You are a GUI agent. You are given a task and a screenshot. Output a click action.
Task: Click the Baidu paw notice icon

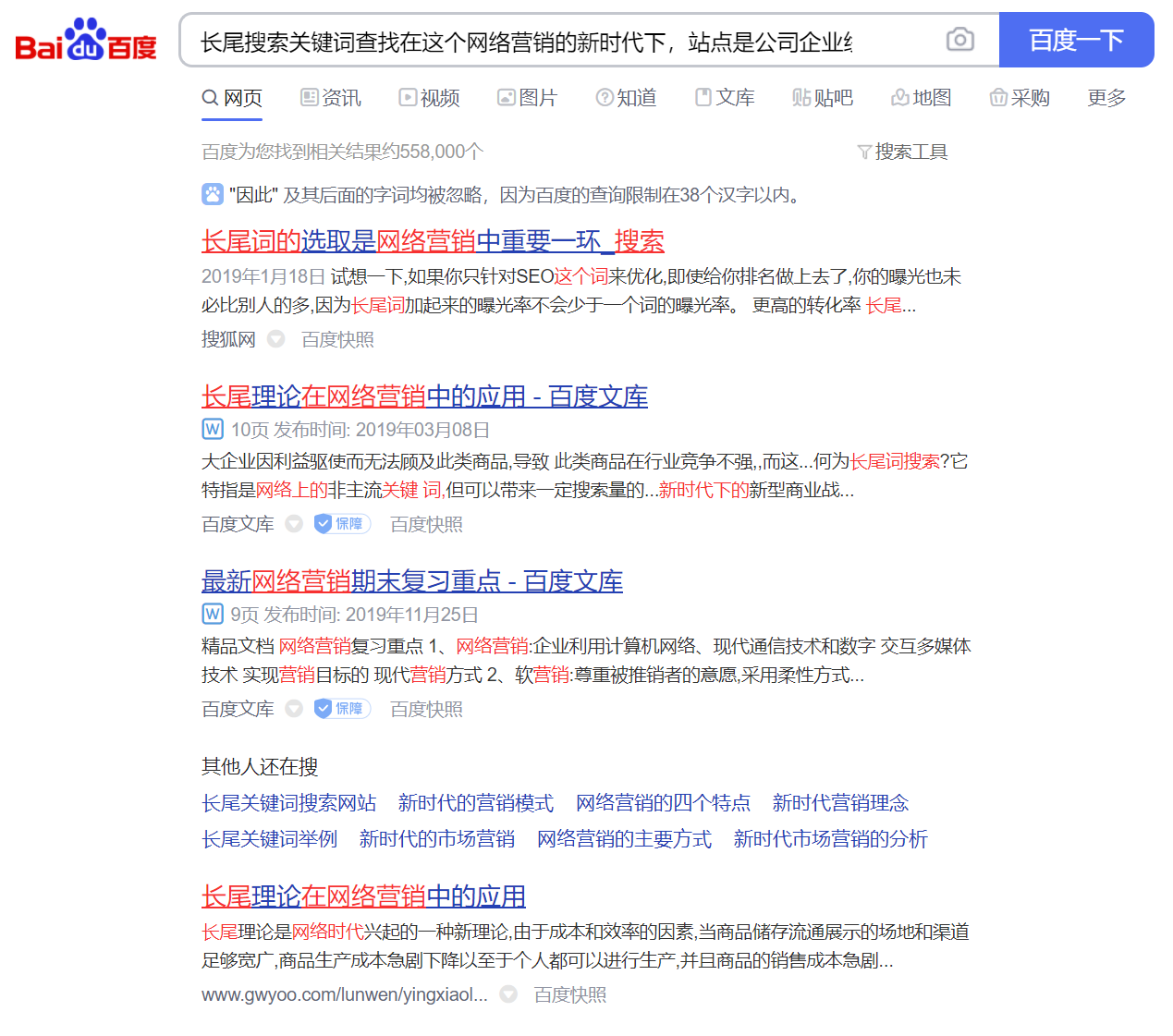point(213,195)
